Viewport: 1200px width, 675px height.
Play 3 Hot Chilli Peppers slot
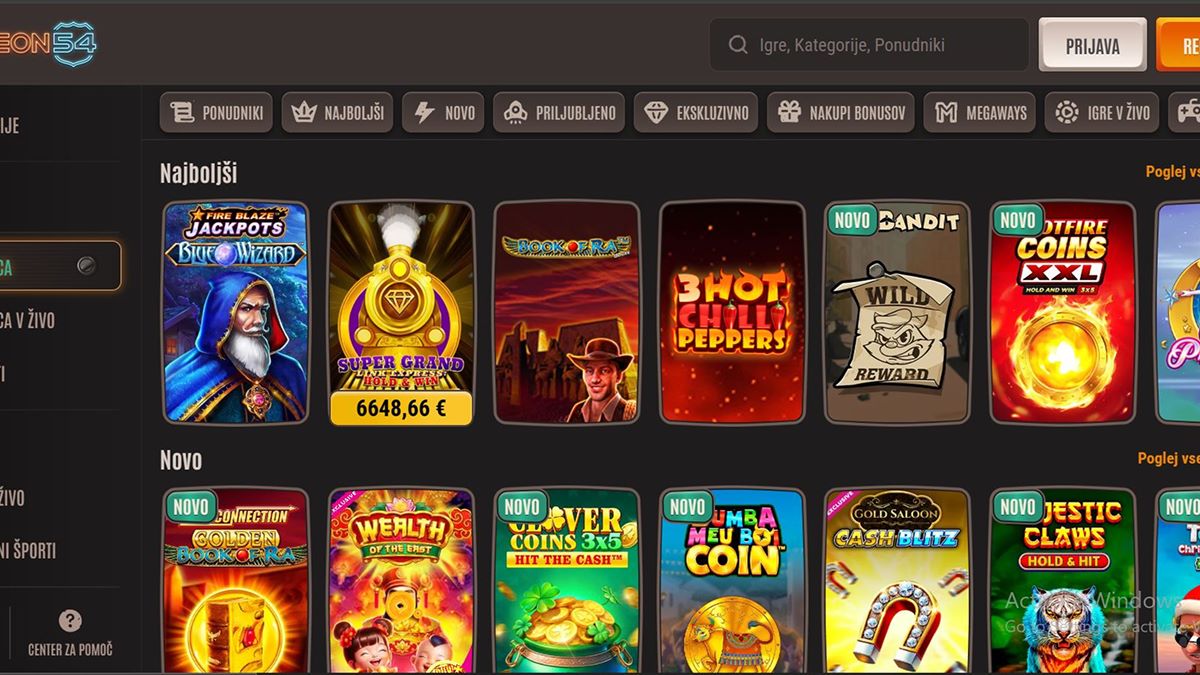[732, 313]
